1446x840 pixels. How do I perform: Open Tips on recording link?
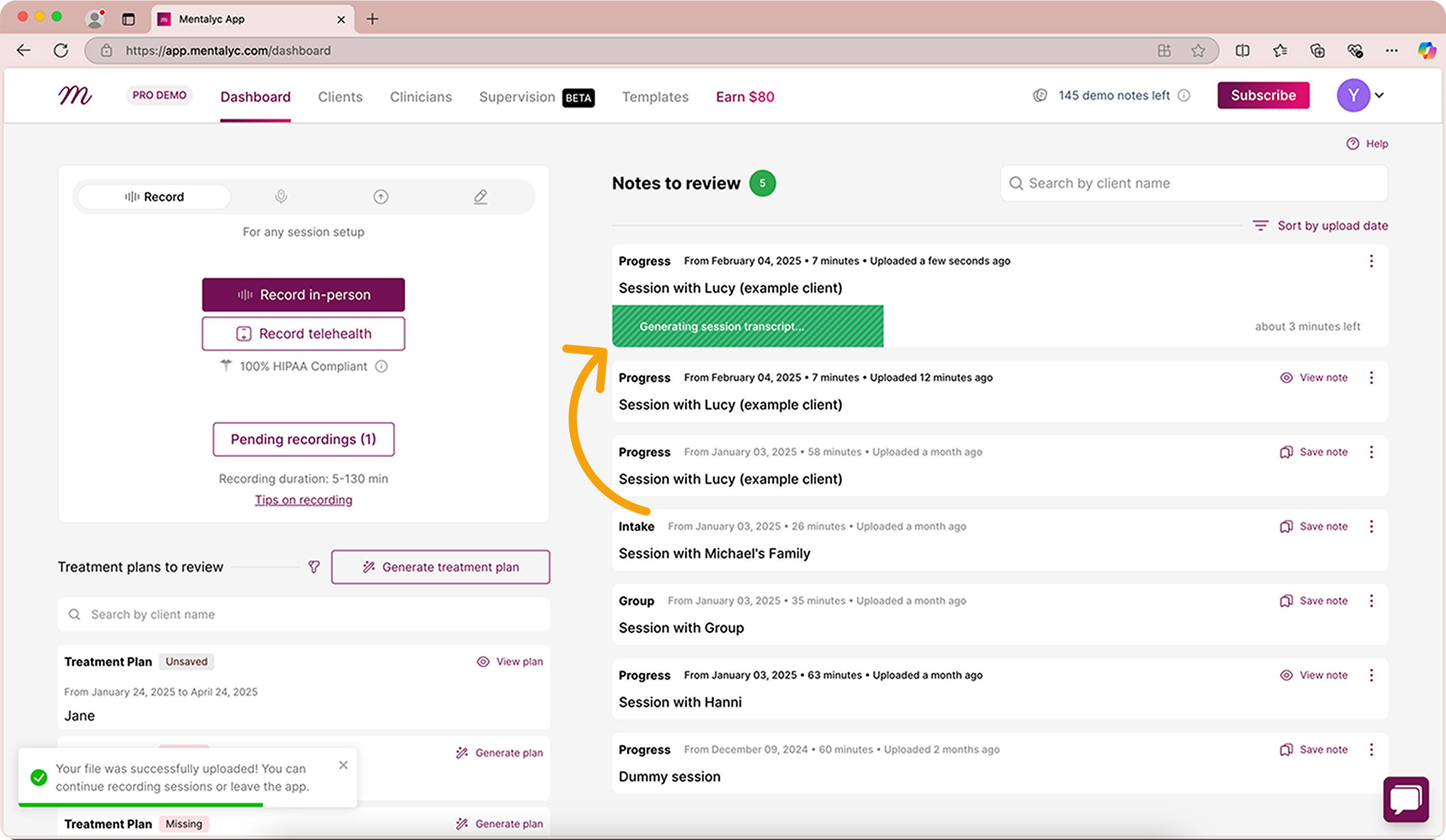303,500
